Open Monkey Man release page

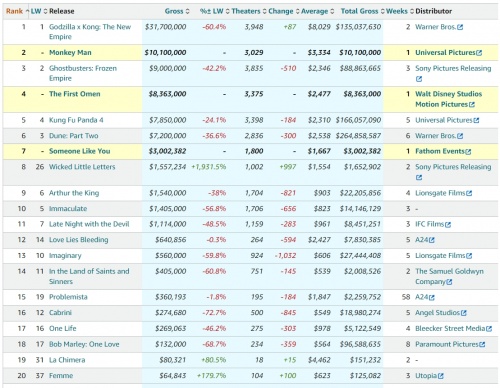point(70,53)
